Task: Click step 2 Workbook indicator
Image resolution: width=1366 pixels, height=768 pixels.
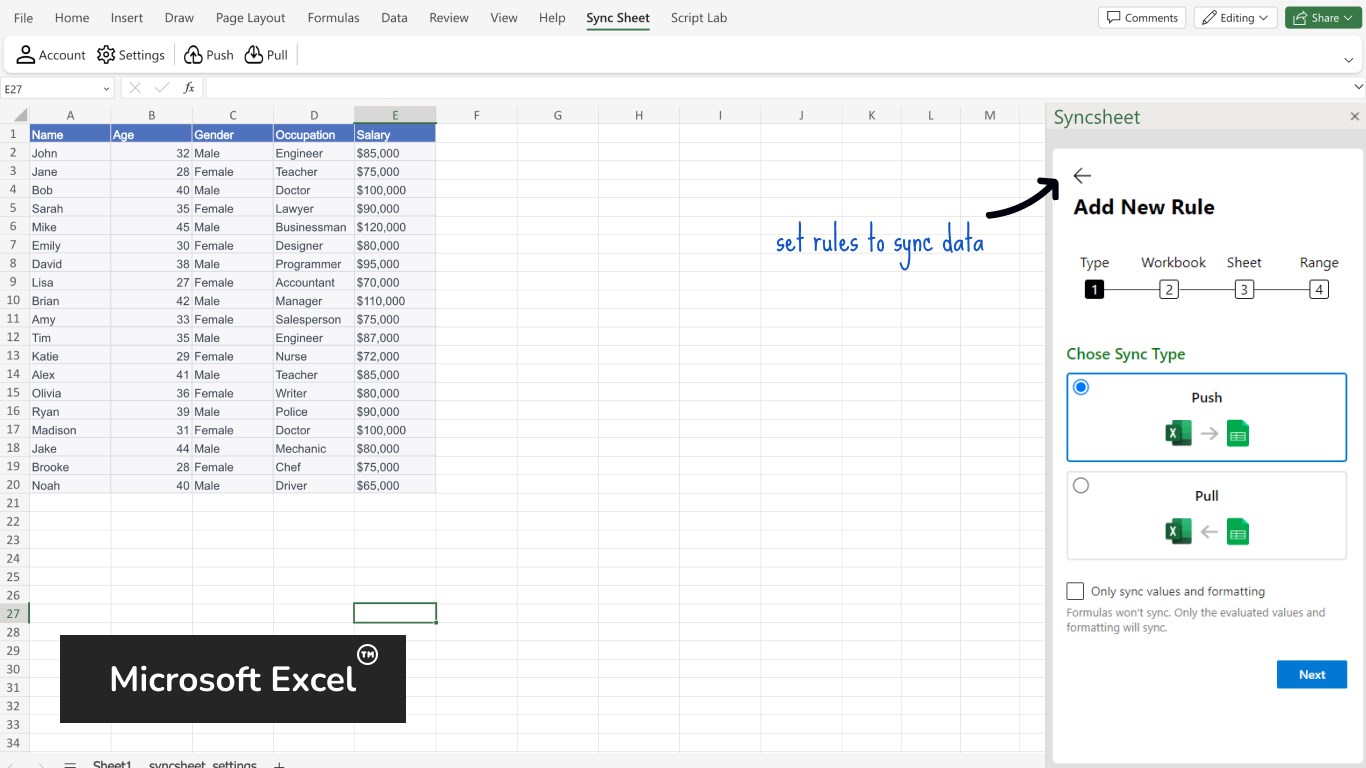Action: 1169,290
